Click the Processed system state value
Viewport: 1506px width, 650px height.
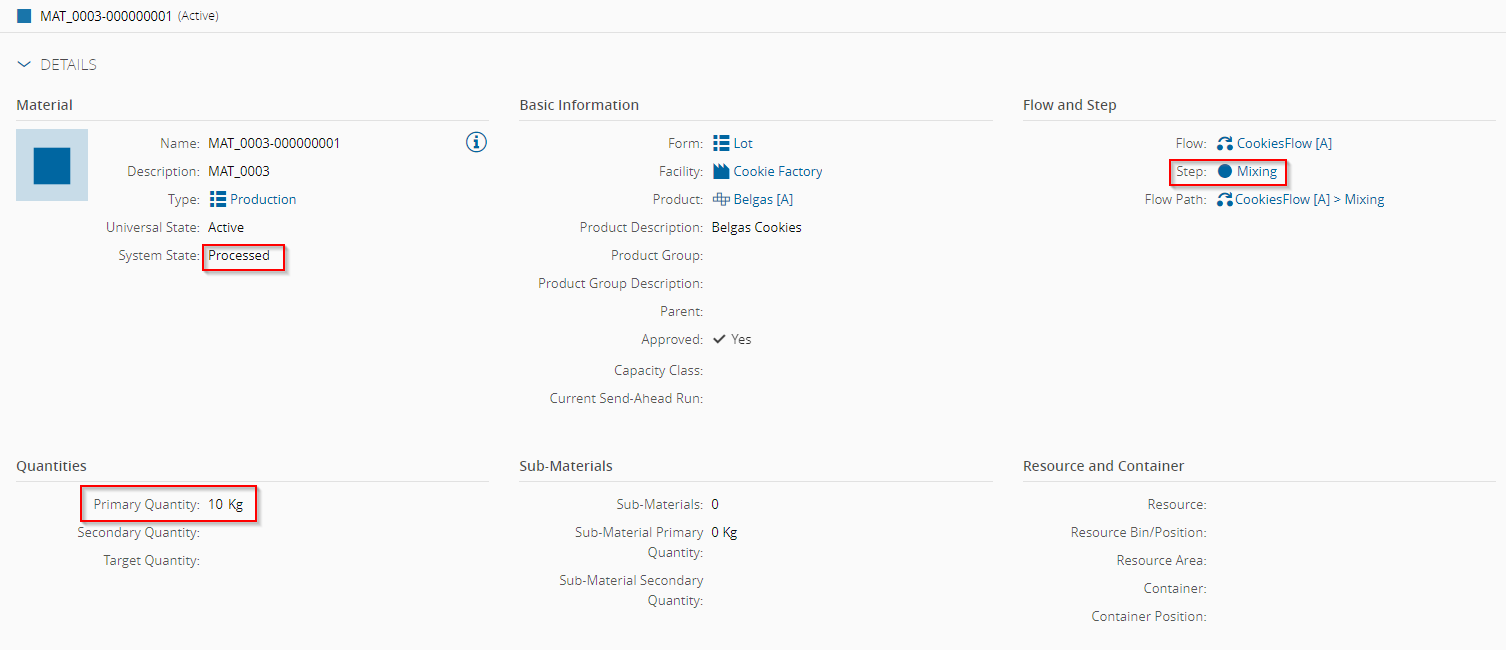[239, 255]
